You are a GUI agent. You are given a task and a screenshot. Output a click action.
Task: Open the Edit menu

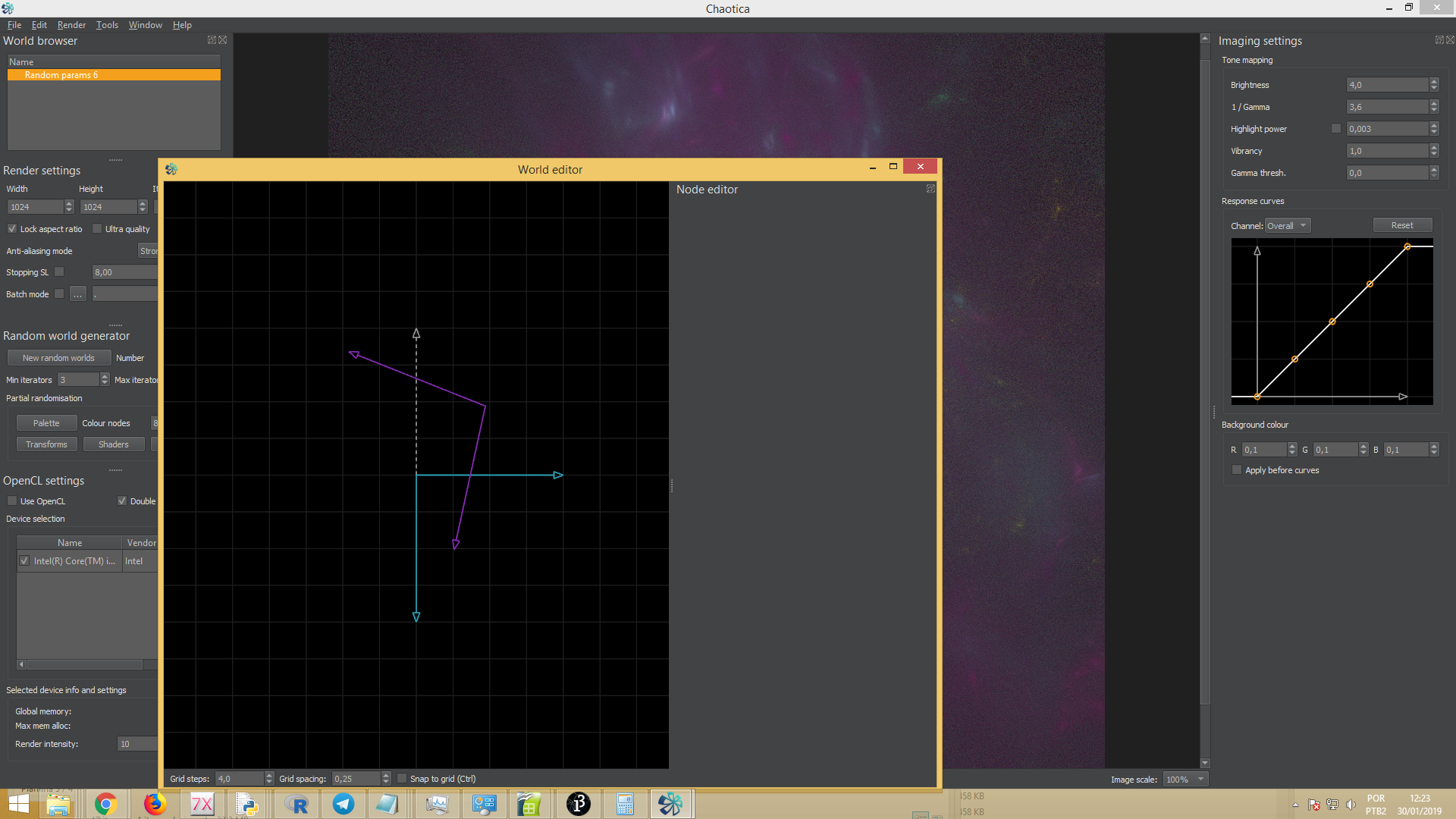point(39,24)
